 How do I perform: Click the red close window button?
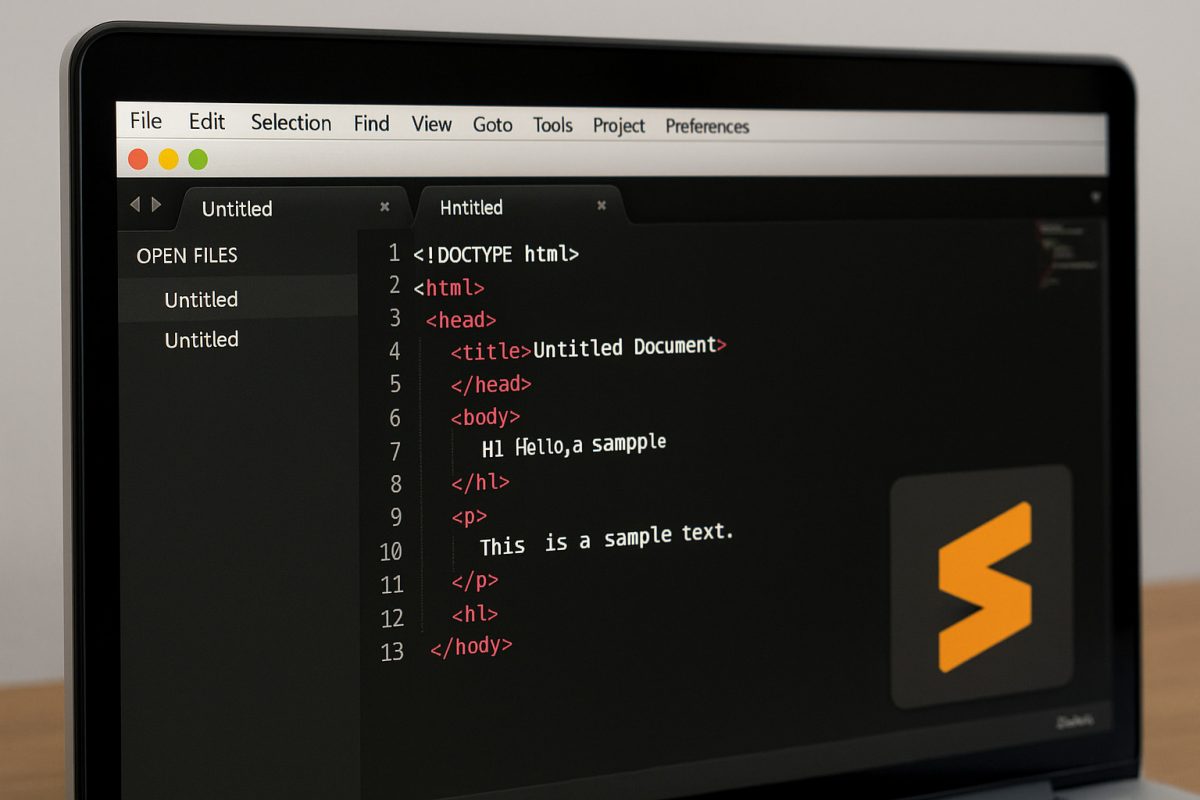139,159
